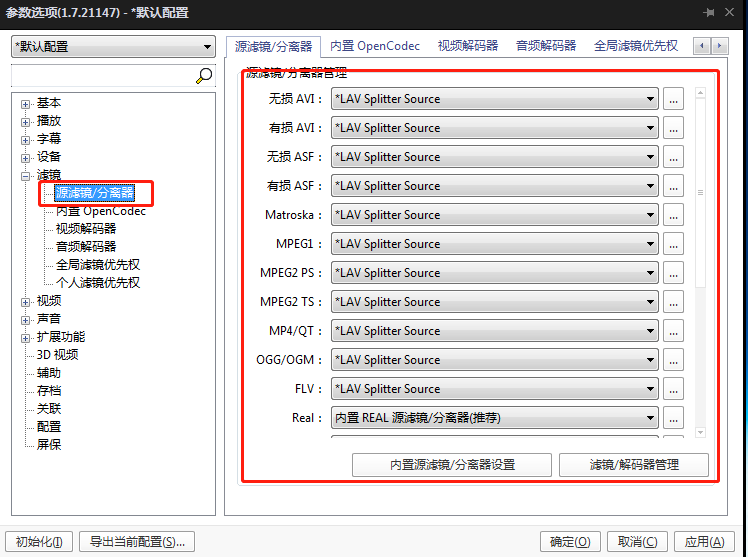Select 全局滤镜优先权 in the tree
This screenshot has width=748, height=557.
pos(98,265)
